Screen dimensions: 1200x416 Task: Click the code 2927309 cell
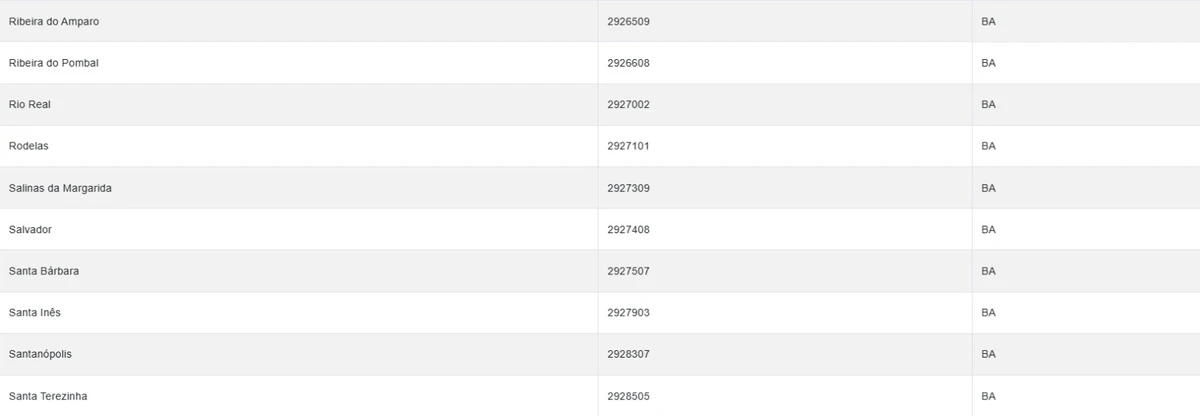(628, 188)
